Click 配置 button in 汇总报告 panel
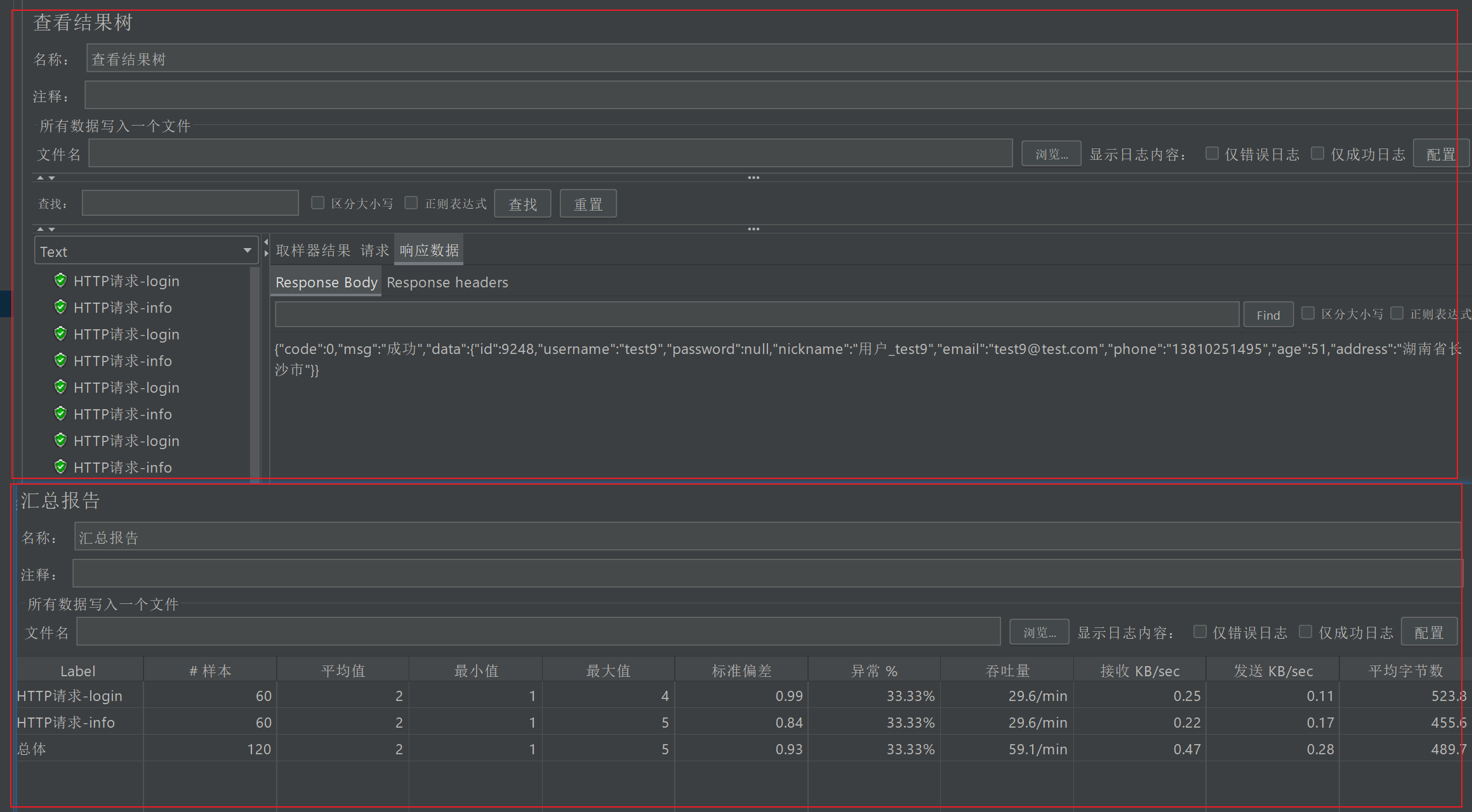 pos(1429,632)
